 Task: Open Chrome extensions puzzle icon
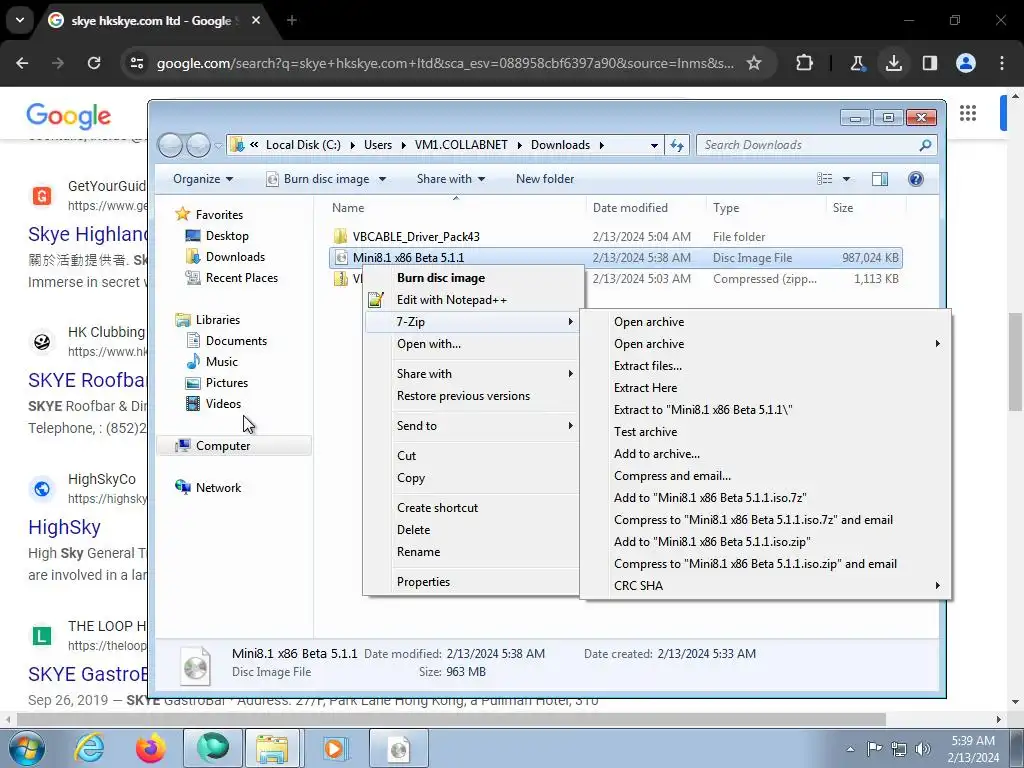pyautogui.click(x=805, y=63)
